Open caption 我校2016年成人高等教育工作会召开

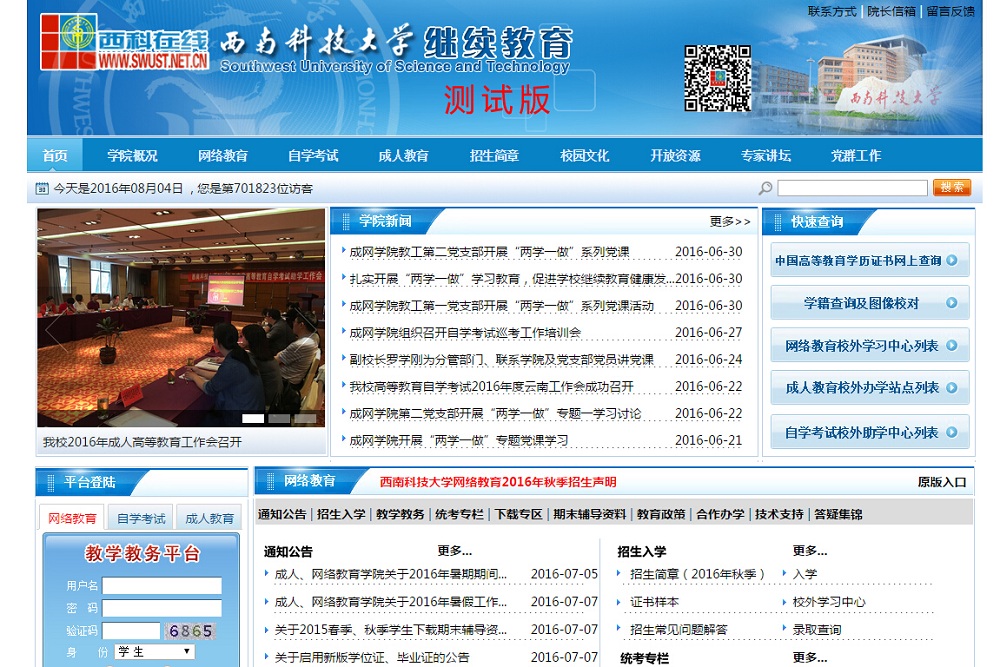[142, 442]
